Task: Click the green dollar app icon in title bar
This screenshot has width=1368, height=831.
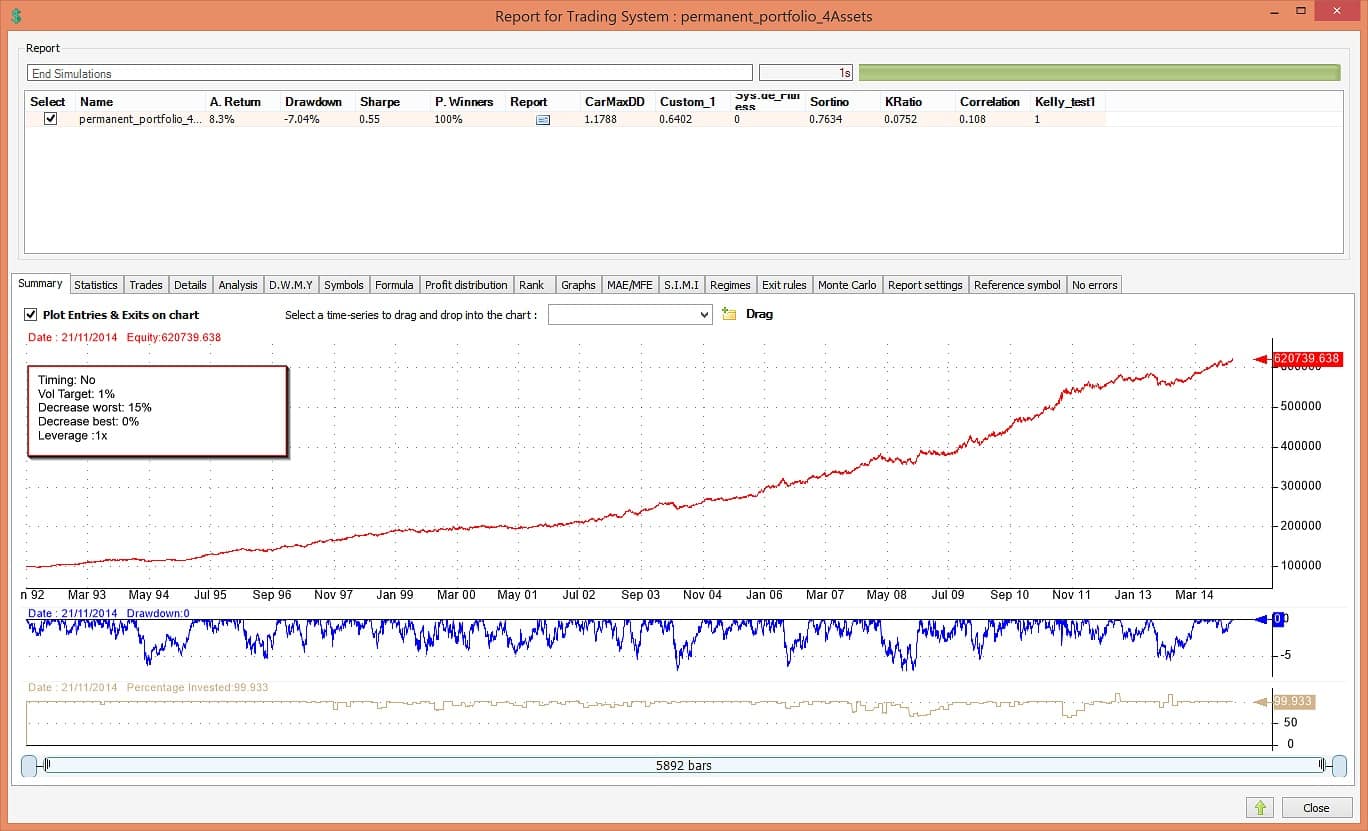Action: coord(16,16)
